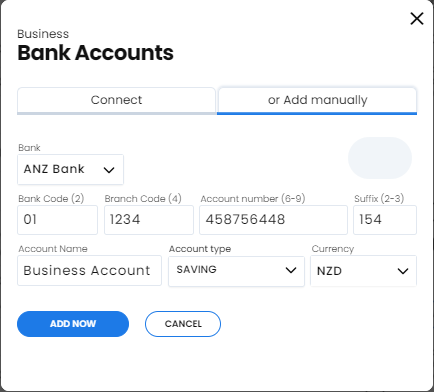Image resolution: width=434 pixels, height=392 pixels.
Task: Select the Account number field 458756448
Action: [x=273, y=220]
